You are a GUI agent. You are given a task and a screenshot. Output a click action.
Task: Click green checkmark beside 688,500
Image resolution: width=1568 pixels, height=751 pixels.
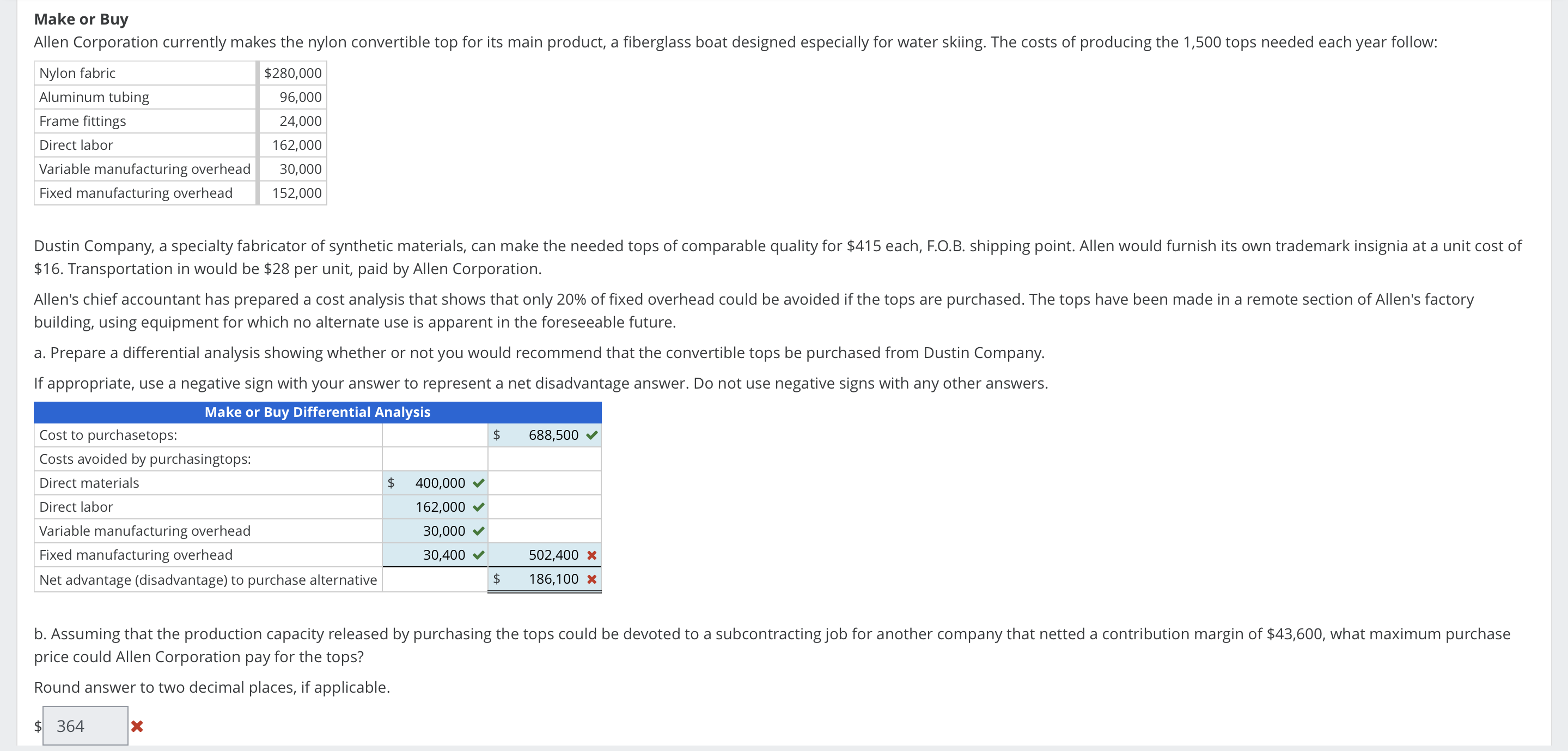coord(591,435)
